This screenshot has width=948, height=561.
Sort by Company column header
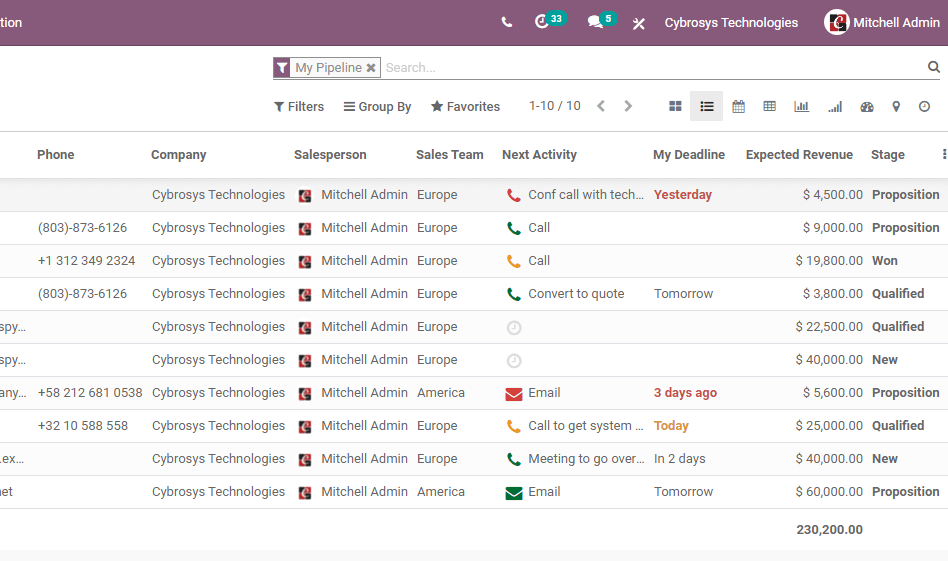coord(178,155)
